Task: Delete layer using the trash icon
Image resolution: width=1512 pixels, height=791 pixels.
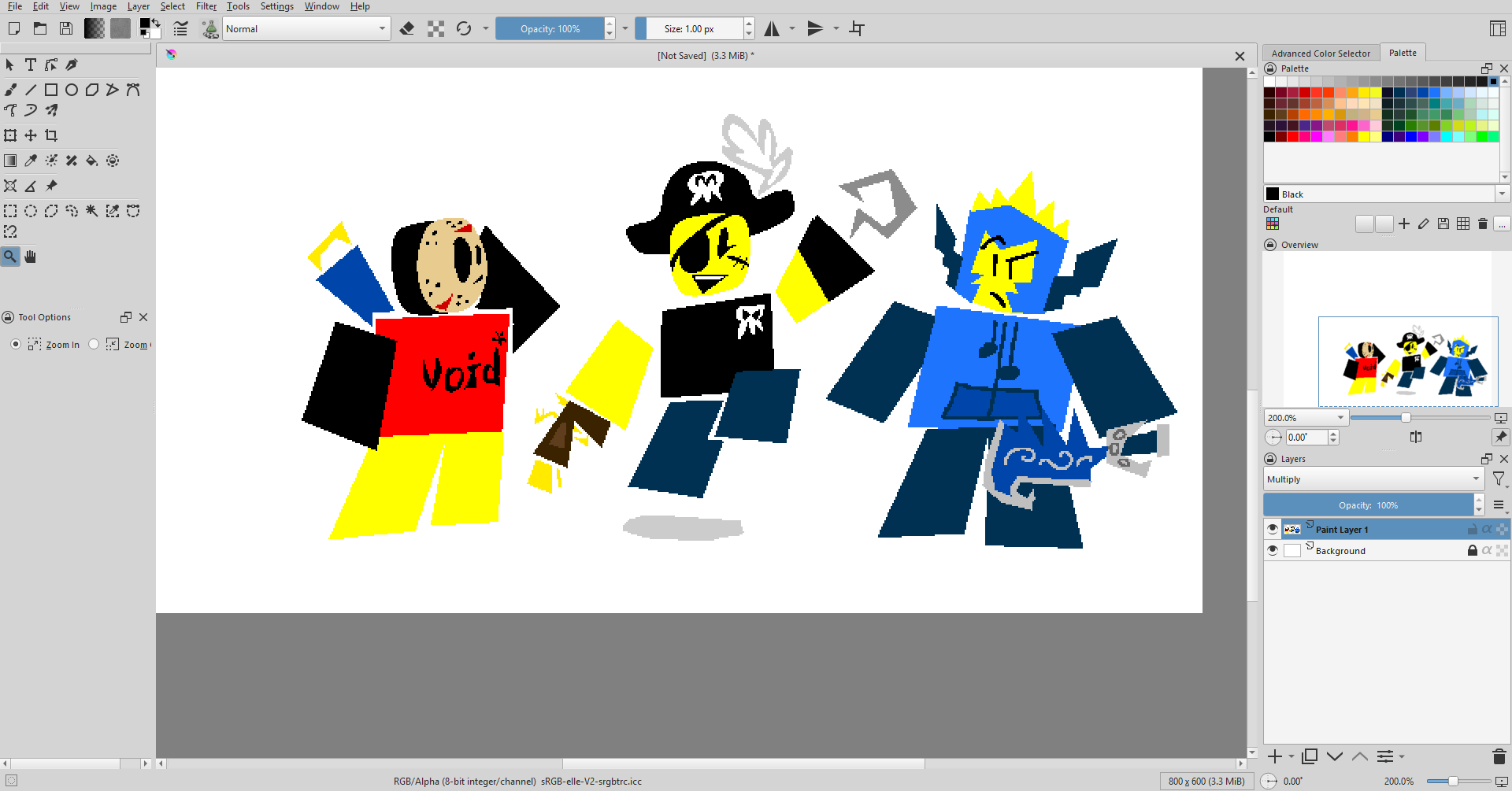Action: point(1499,756)
